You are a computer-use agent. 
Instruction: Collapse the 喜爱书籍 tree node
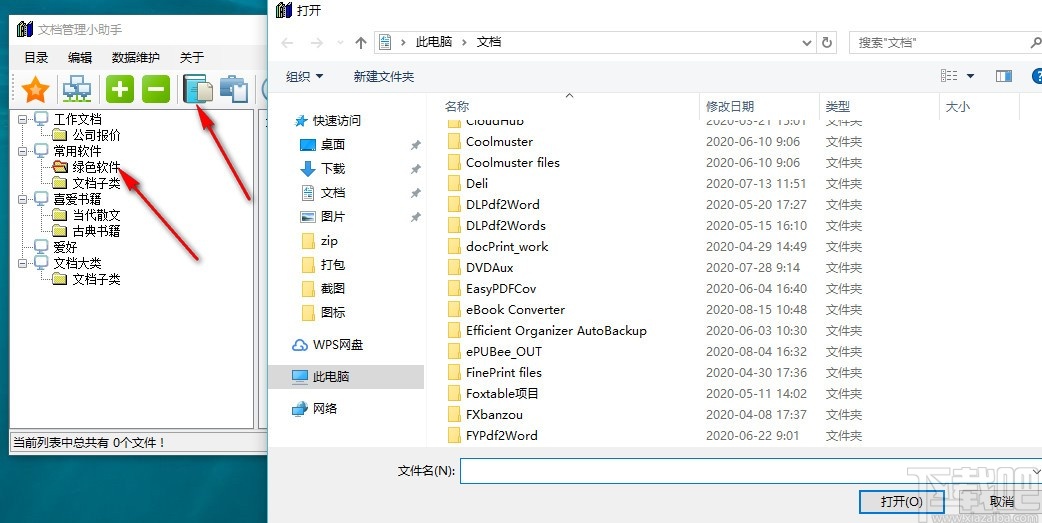click(x=23, y=199)
